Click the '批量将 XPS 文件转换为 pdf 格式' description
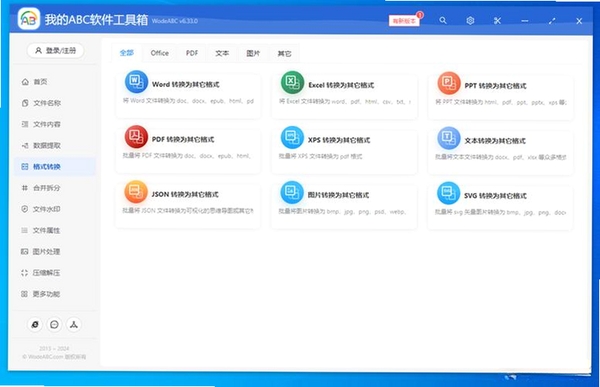Viewport: 600px width, 387px height. pos(321,156)
